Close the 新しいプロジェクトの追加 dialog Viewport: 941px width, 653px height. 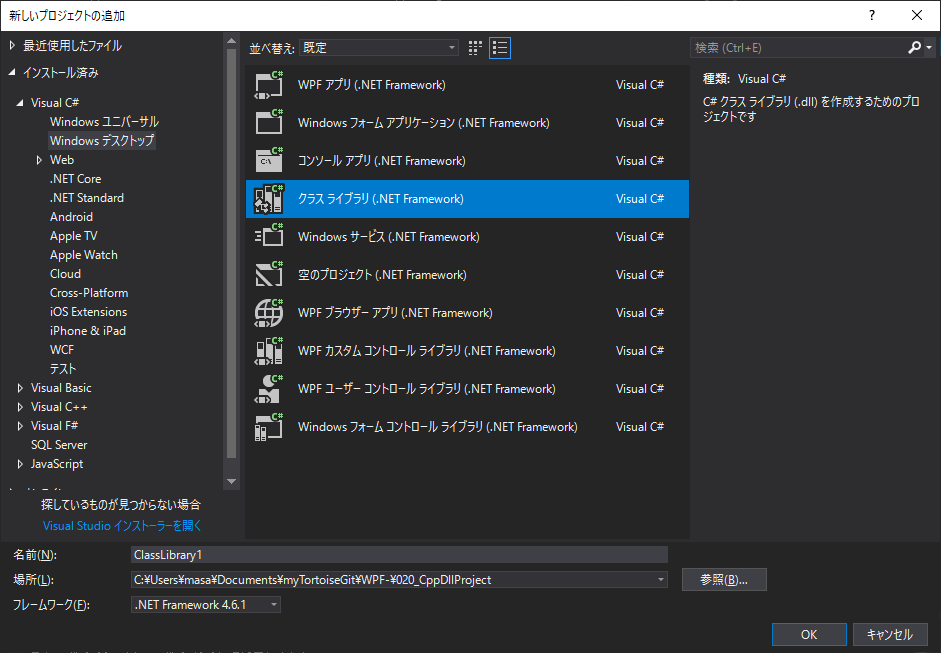tap(917, 16)
